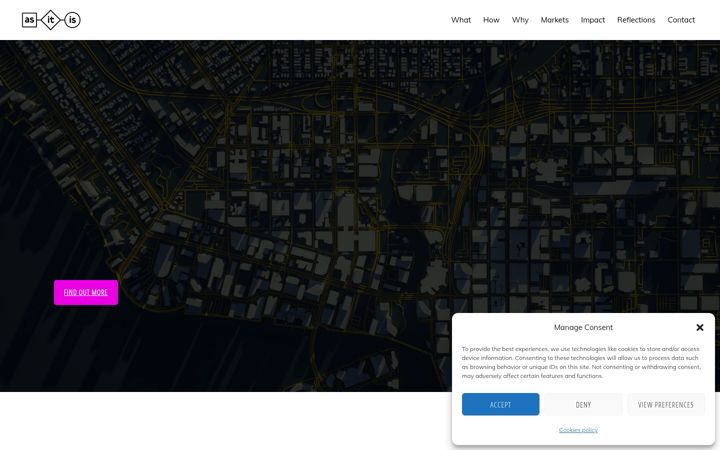
Task: Go to the How section
Action: tap(491, 20)
